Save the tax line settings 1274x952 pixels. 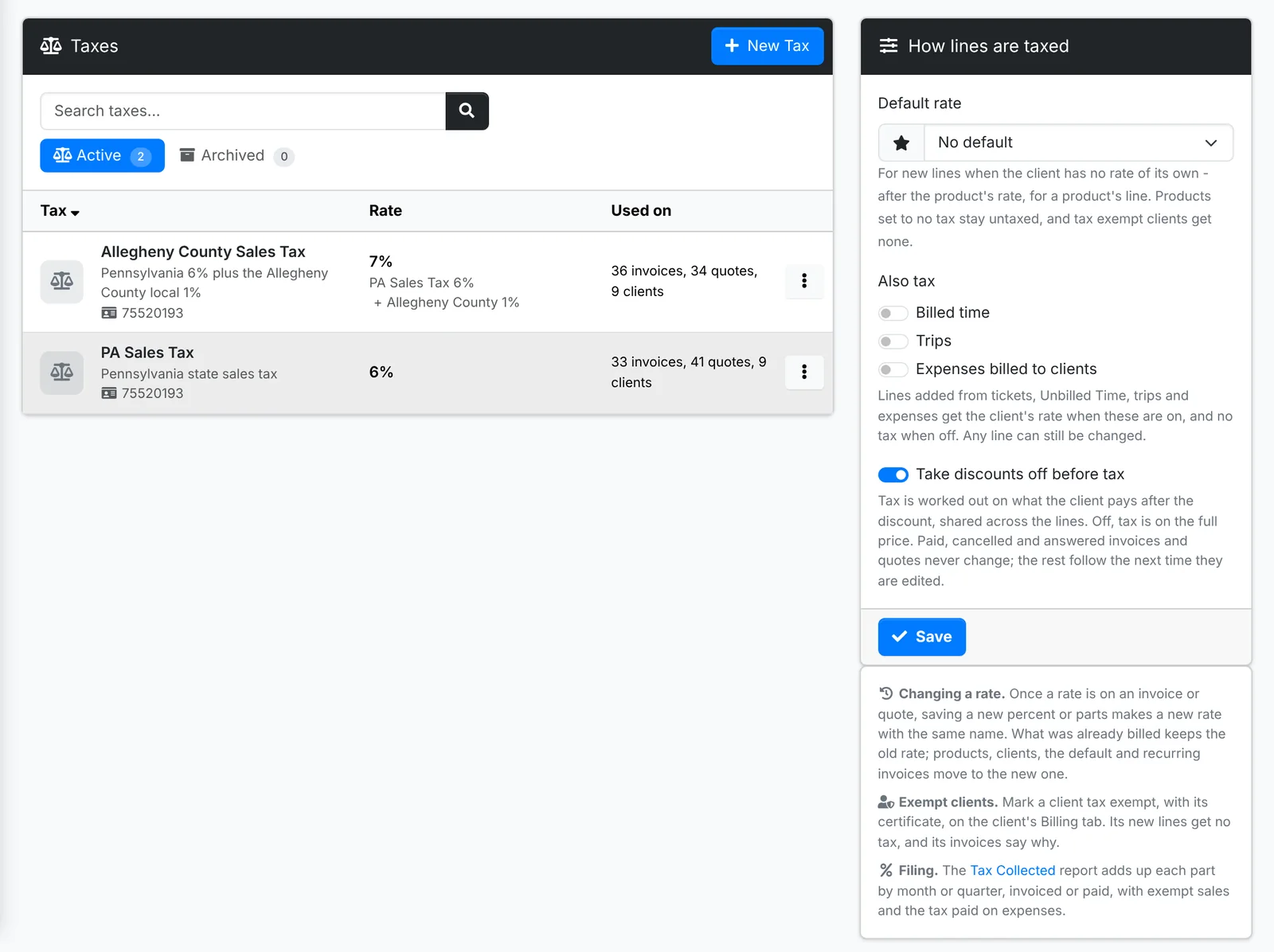click(x=921, y=637)
